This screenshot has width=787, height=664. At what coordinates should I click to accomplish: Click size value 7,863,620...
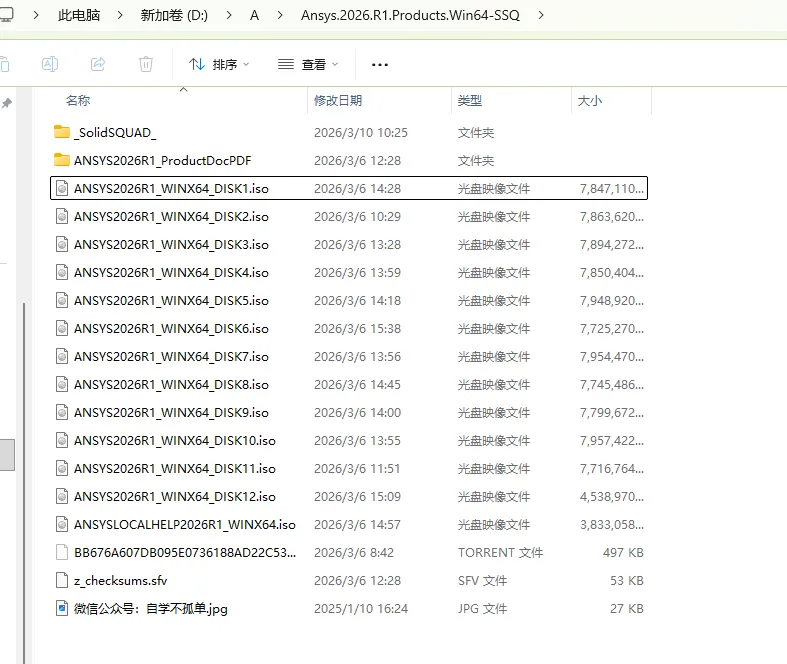click(x=612, y=217)
